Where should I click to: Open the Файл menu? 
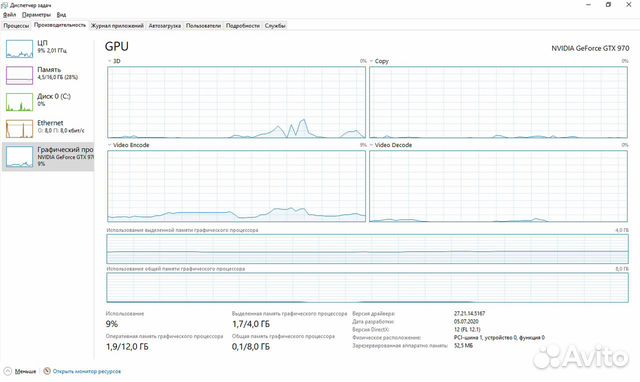(9, 15)
